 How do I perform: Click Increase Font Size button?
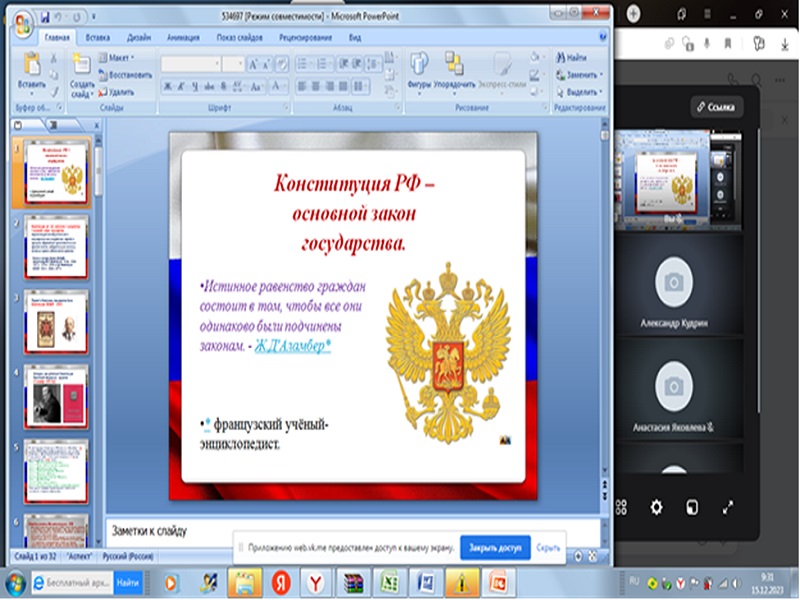(x=253, y=64)
